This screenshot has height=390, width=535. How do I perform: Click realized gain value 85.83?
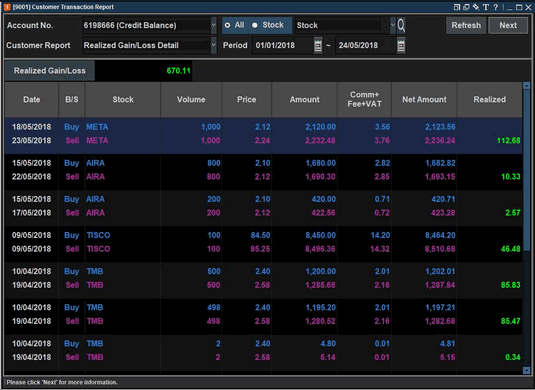tap(510, 285)
